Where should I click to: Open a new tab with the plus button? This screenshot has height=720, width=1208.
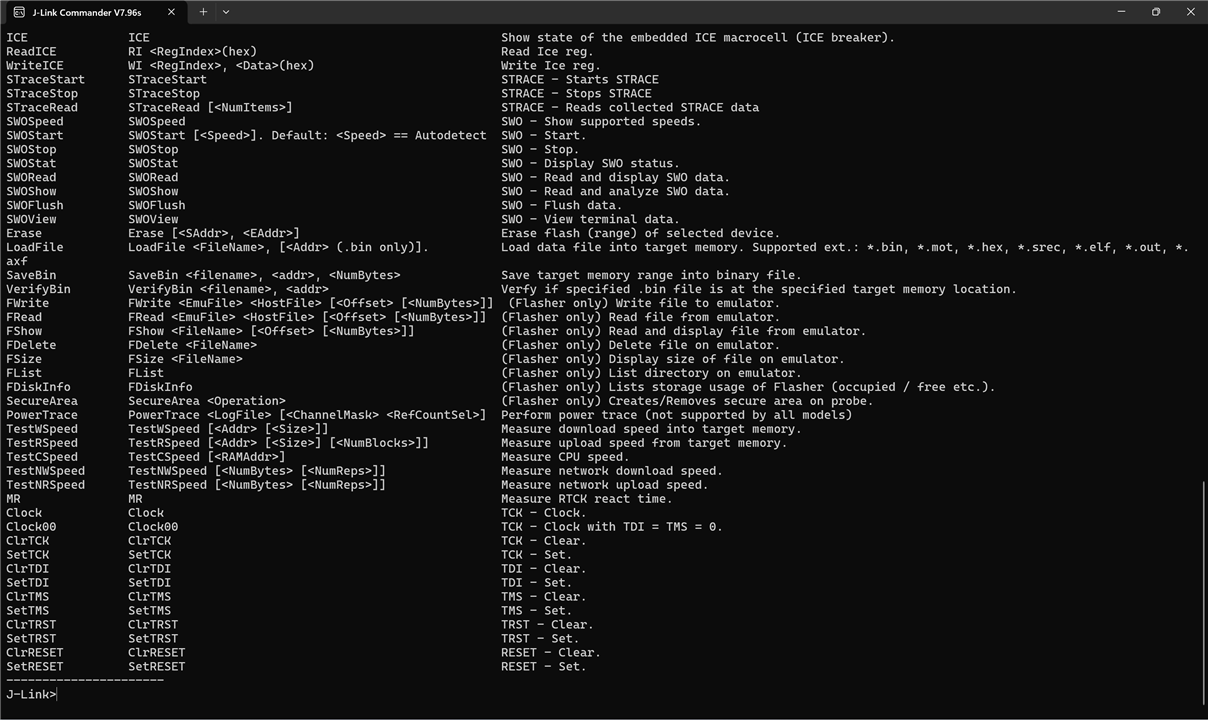(x=203, y=12)
